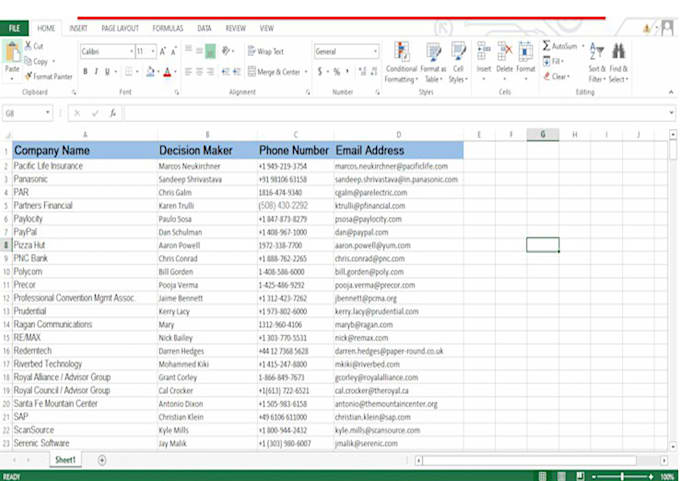Screen dimensions: 680x481
Task: Toggle Wrap Text
Action: point(266,51)
